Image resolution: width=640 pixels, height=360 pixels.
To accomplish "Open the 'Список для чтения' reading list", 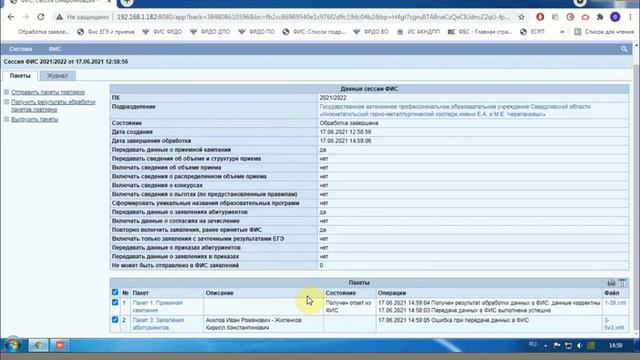I will [x=604, y=31].
